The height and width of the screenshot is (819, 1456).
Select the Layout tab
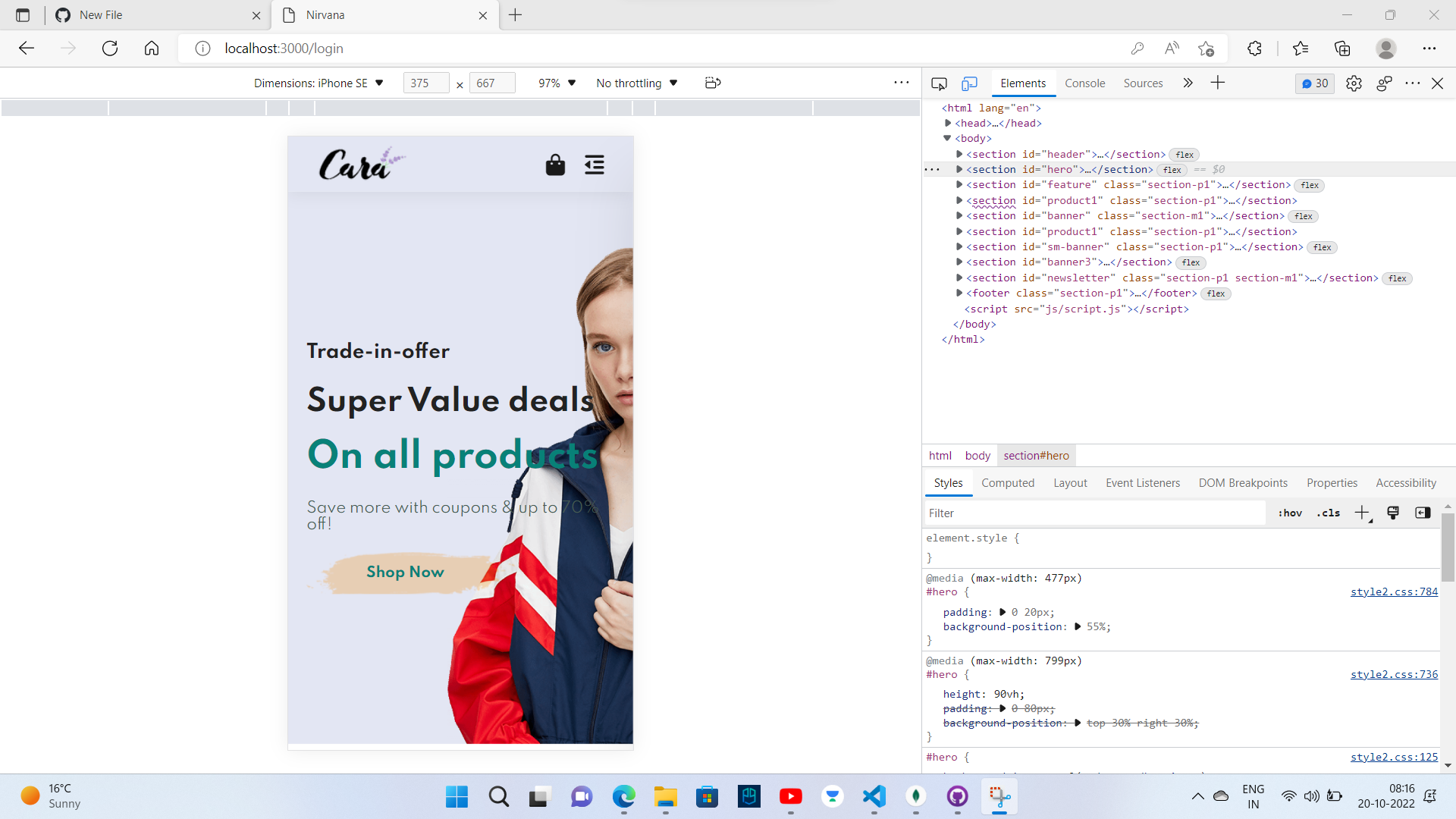(x=1070, y=483)
